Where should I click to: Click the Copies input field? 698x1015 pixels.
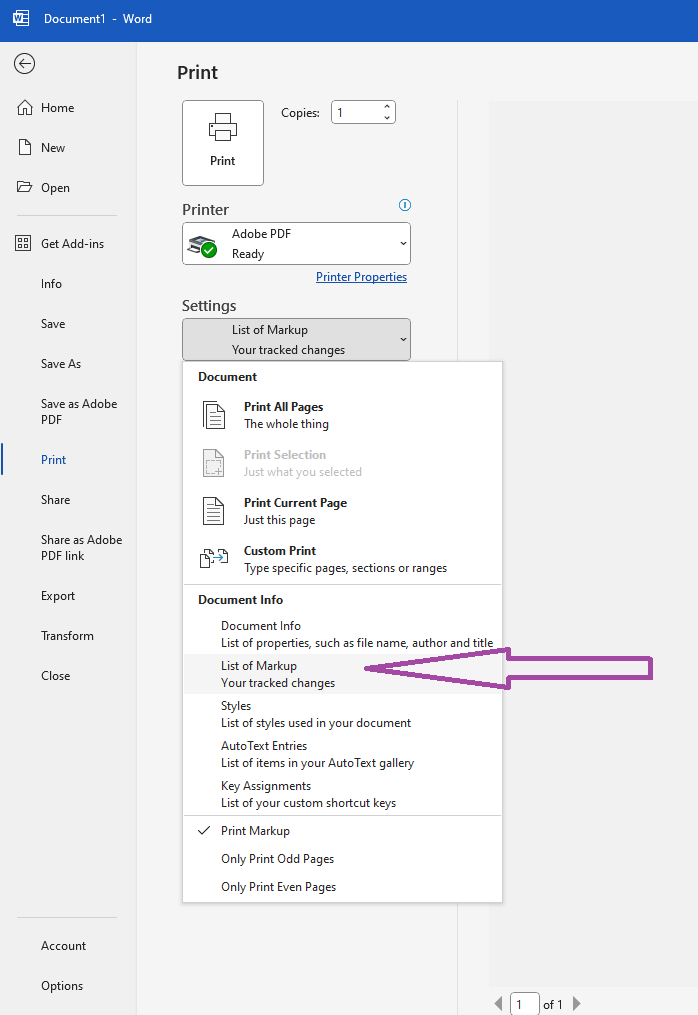(356, 113)
